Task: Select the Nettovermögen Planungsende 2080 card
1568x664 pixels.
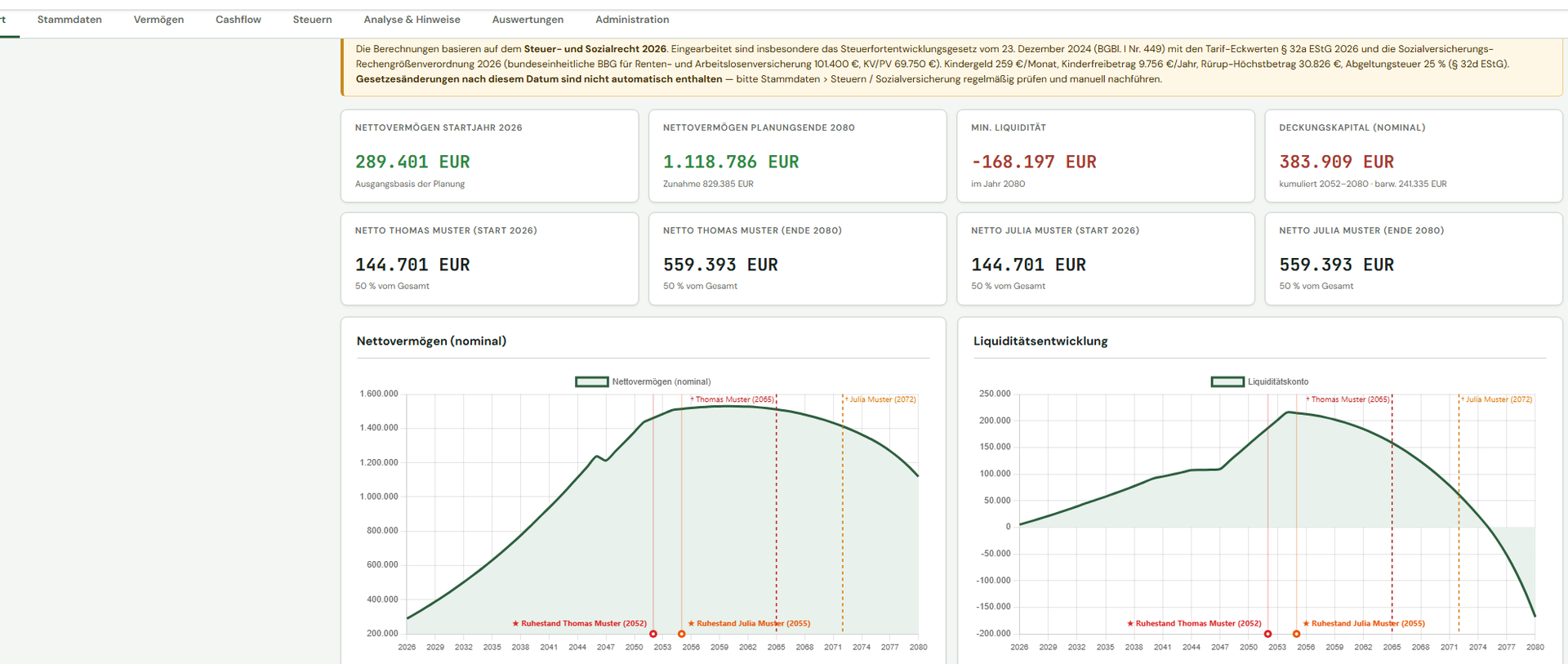Action: pyautogui.click(x=797, y=156)
